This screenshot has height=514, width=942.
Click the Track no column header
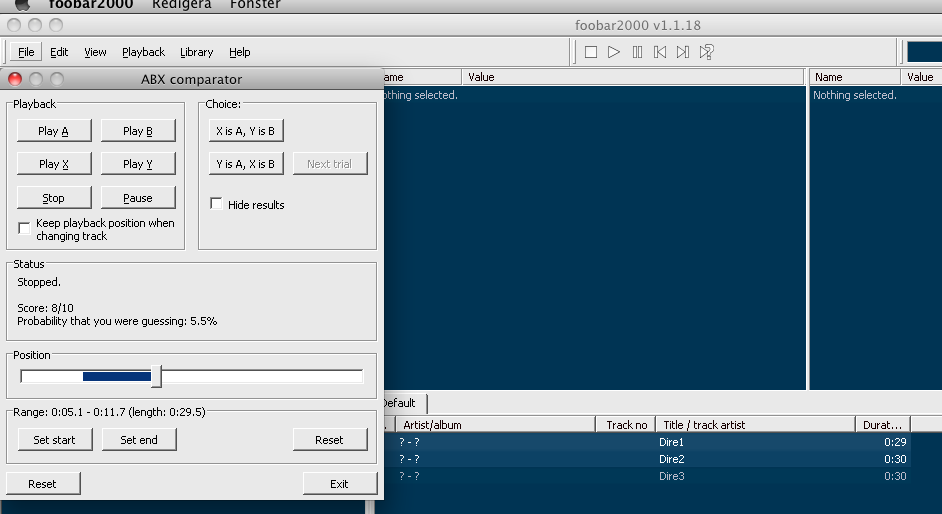pos(625,425)
